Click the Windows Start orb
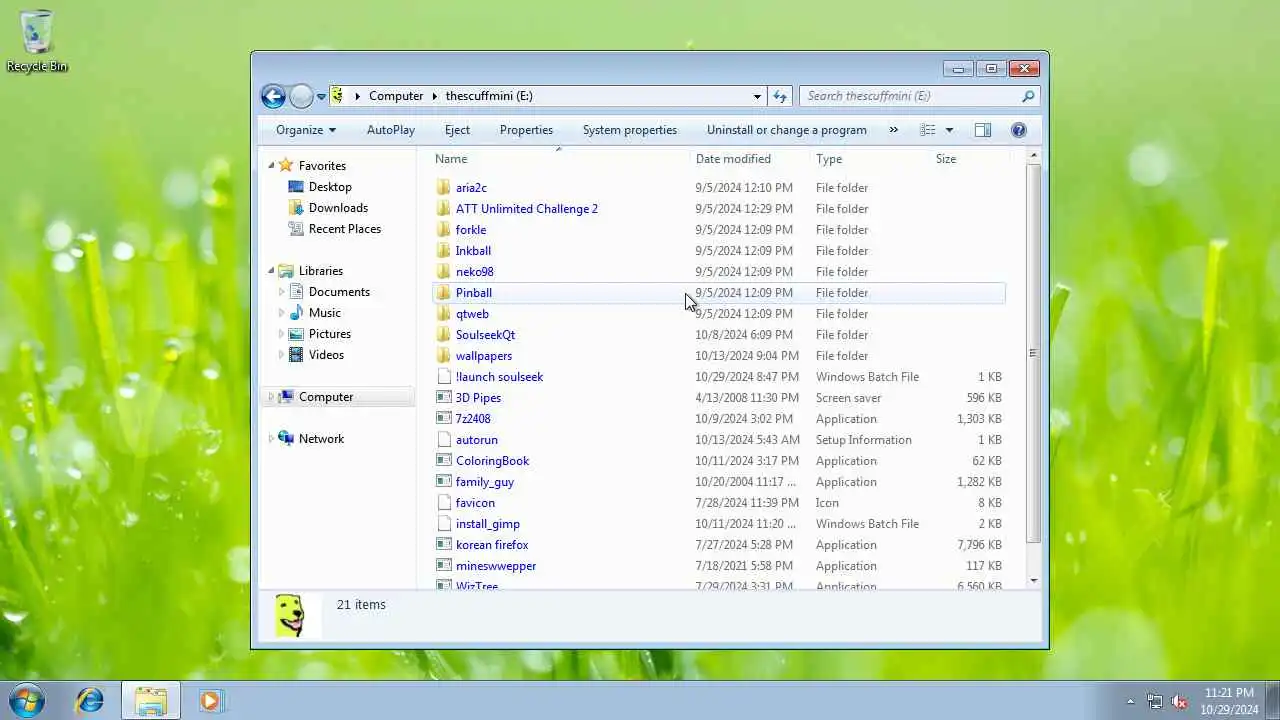This screenshot has width=1280, height=720. click(27, 700)
